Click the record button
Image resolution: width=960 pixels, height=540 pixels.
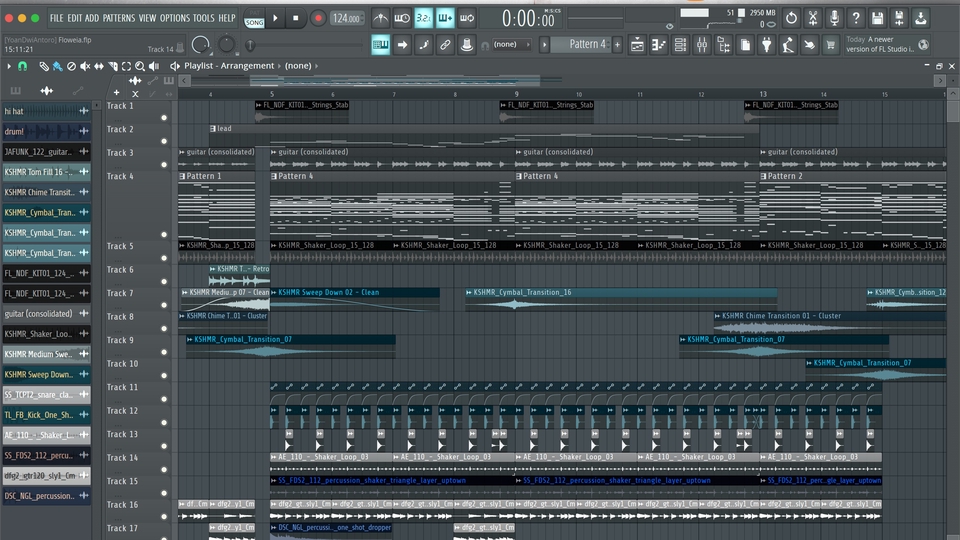(318, 18)
